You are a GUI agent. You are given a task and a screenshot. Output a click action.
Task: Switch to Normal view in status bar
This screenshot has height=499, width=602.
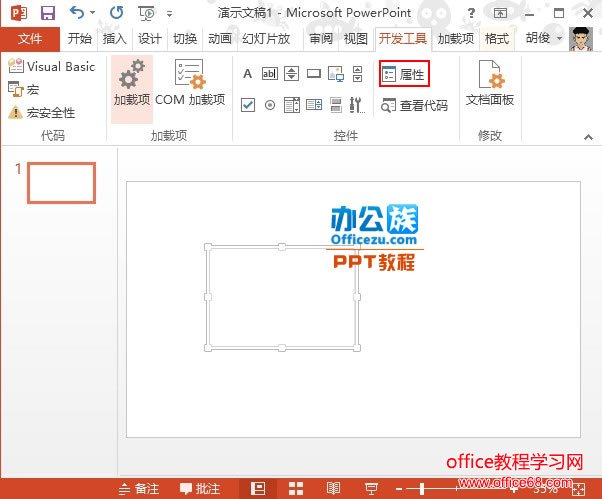[x=258, y=489]
